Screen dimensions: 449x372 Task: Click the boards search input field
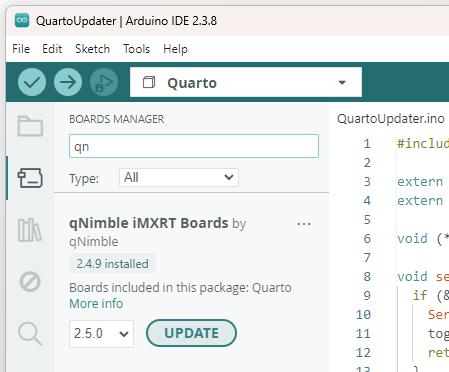coord(194,146)
